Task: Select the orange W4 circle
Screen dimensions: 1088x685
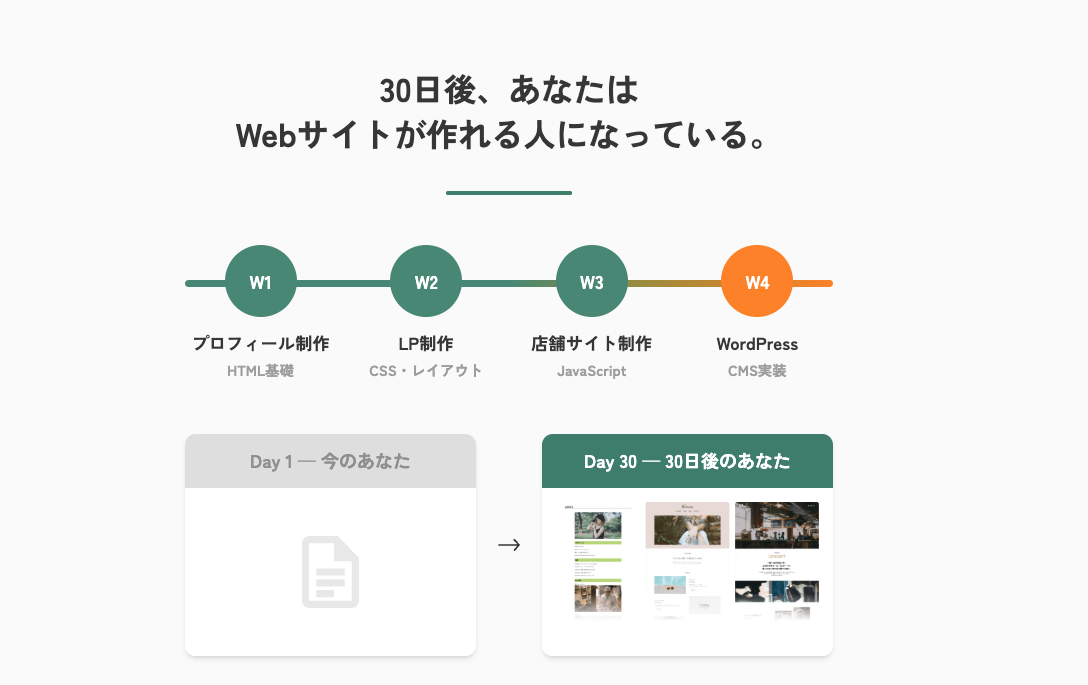Action: pyautogui.click(x=757, y=281)
